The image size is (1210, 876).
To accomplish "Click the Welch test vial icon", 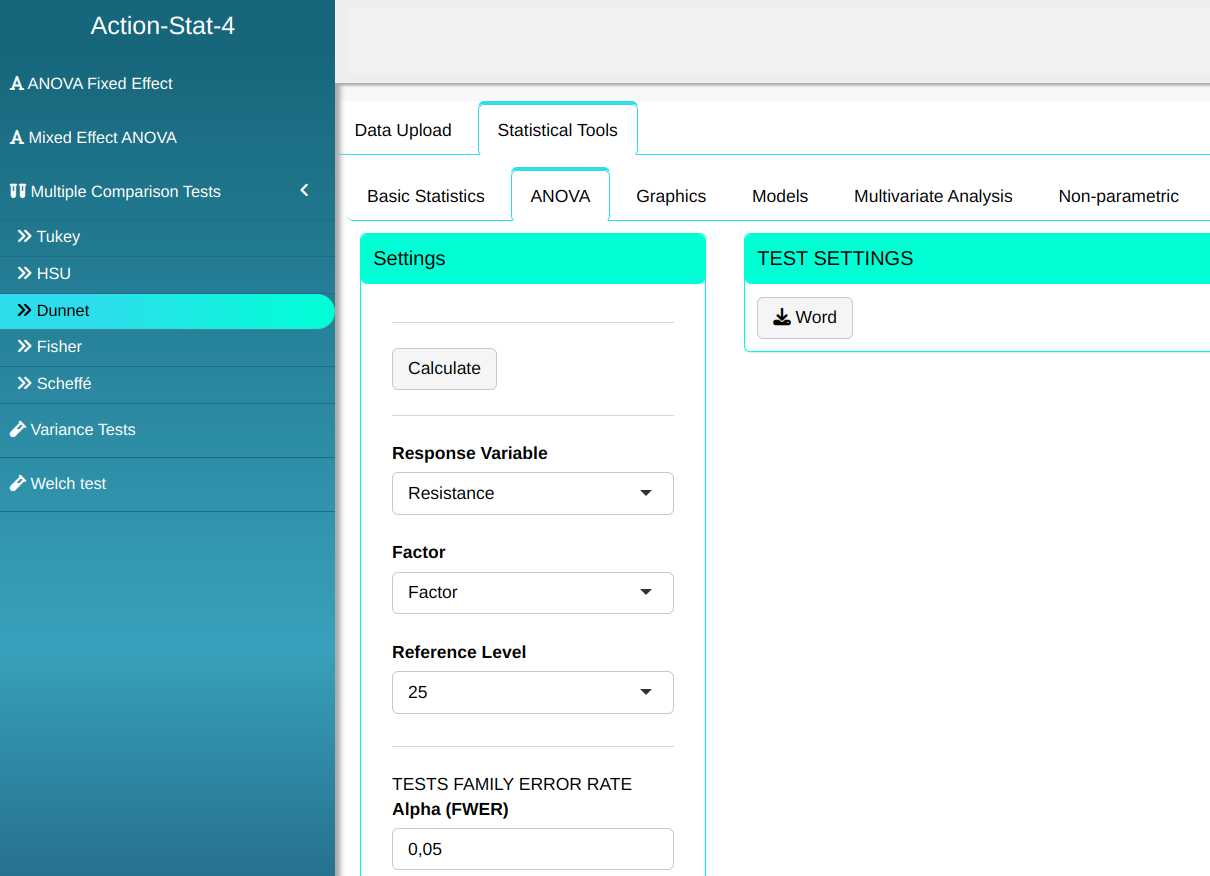I will click(17, 483).
